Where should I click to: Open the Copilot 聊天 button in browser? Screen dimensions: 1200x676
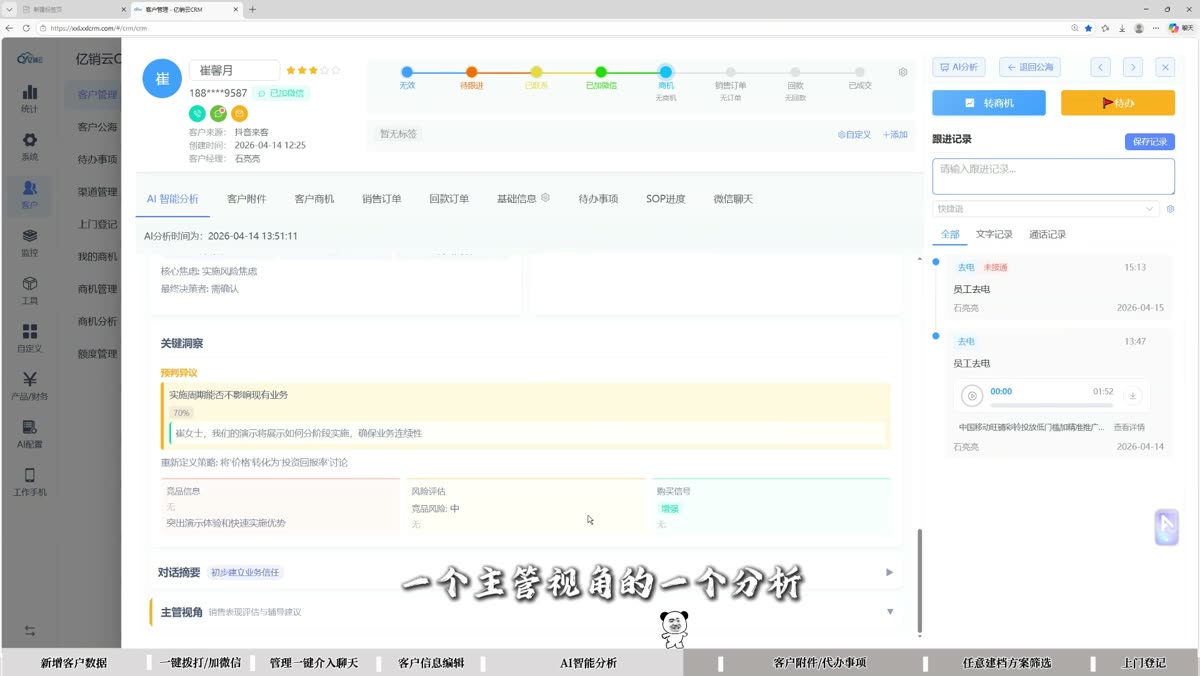1180,28
